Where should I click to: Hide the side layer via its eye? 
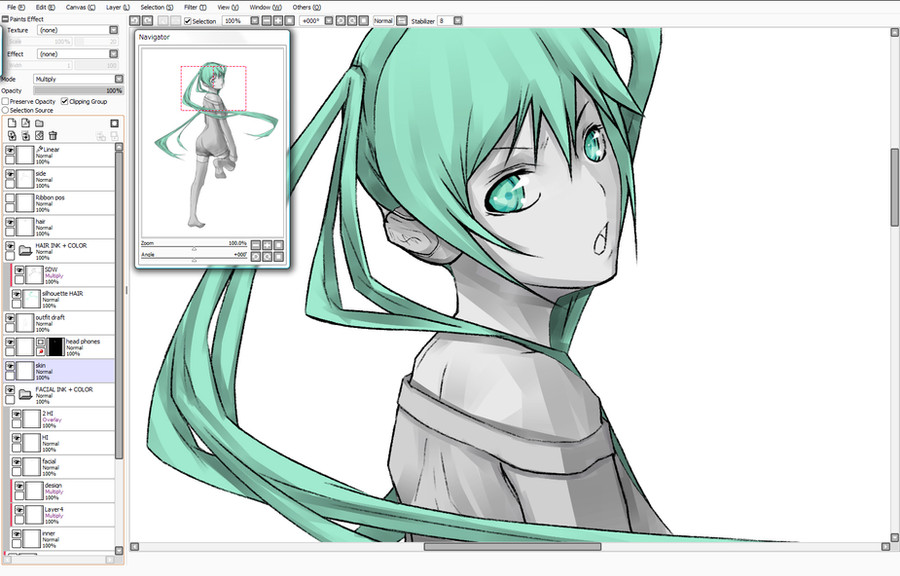pos(10,174)
